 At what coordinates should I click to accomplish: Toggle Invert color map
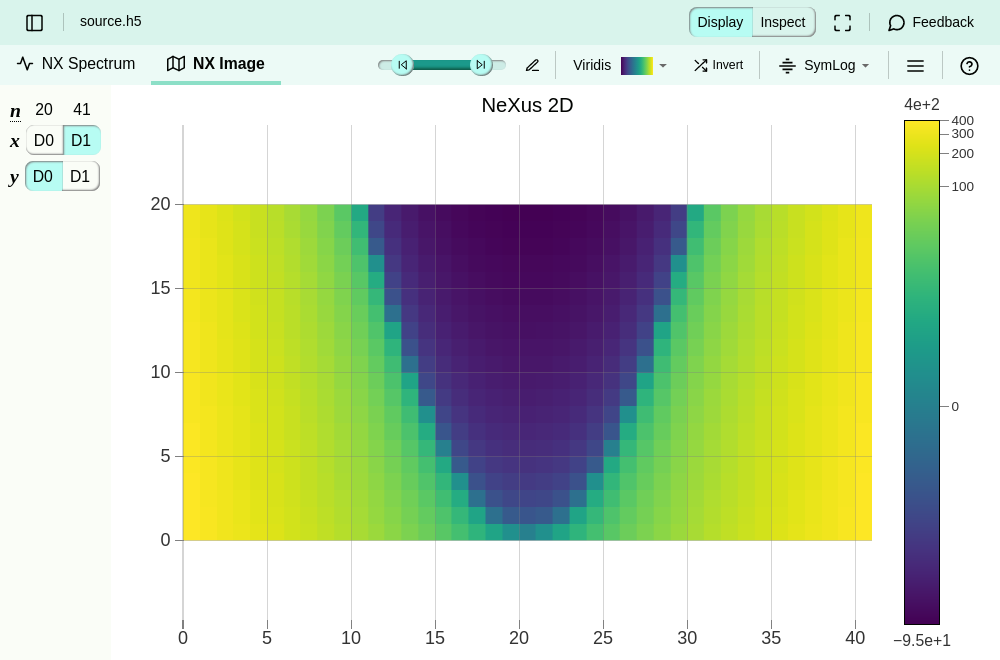coord(719,65)
